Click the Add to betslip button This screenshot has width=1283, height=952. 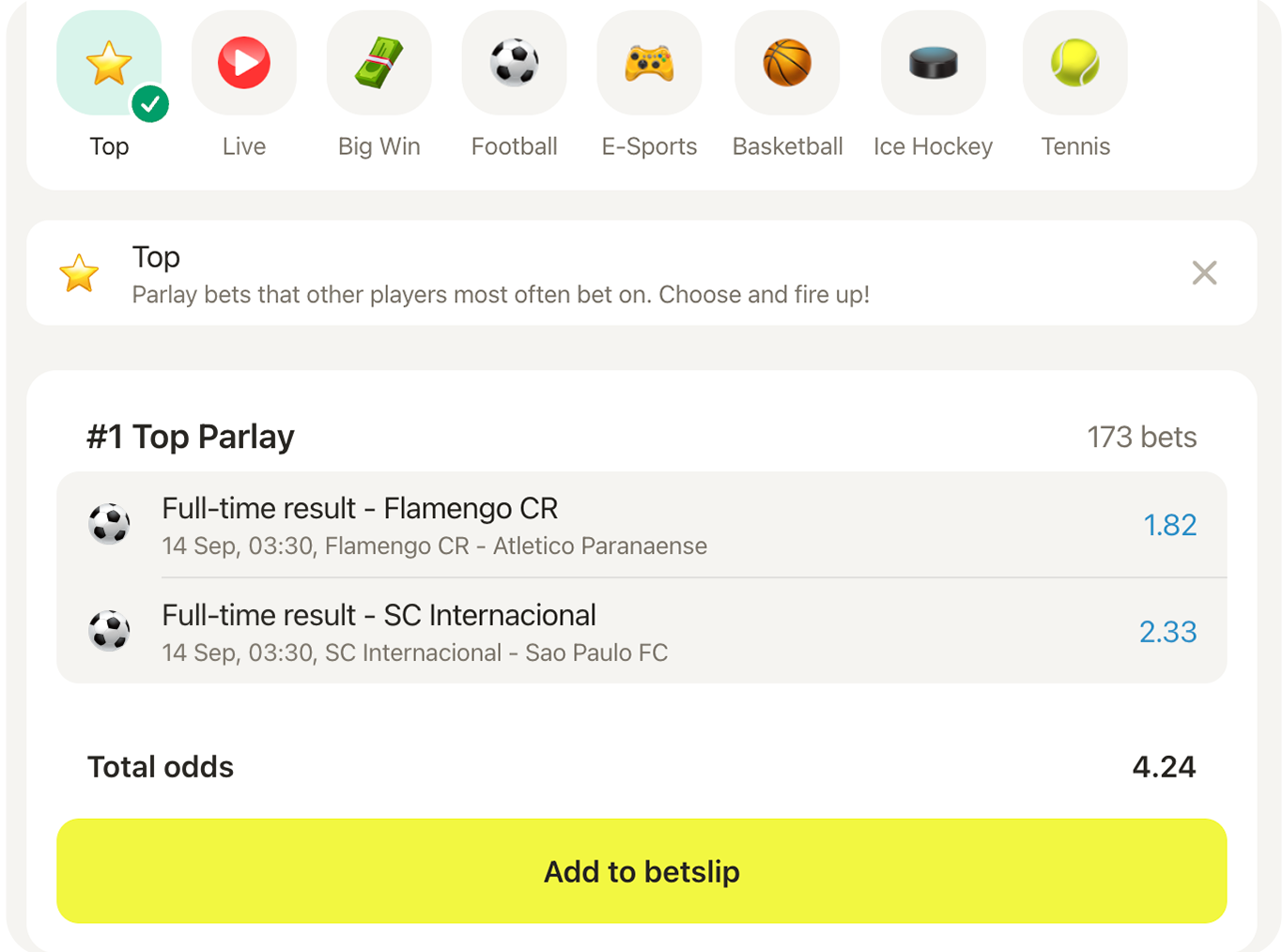(641, 871)
